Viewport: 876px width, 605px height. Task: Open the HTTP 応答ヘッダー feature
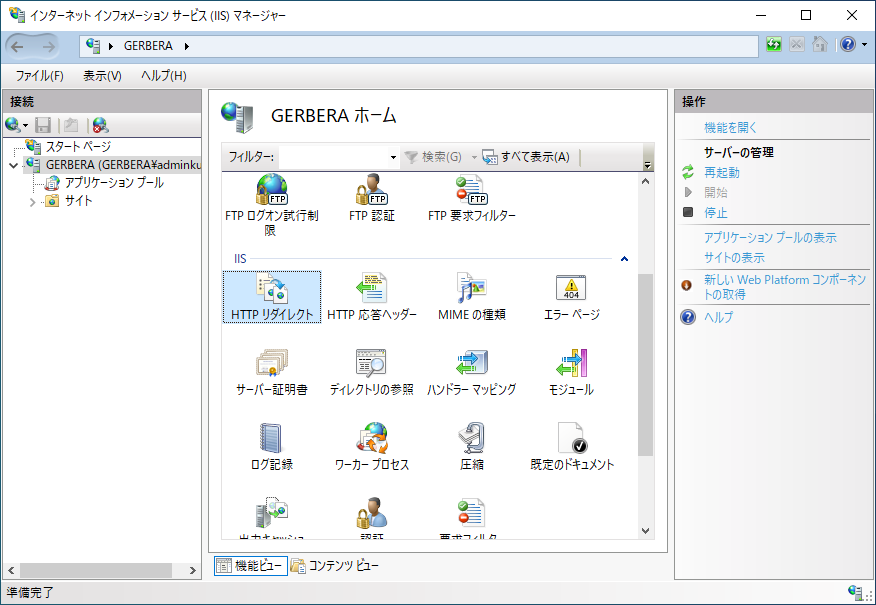click(x=372, y=297)
